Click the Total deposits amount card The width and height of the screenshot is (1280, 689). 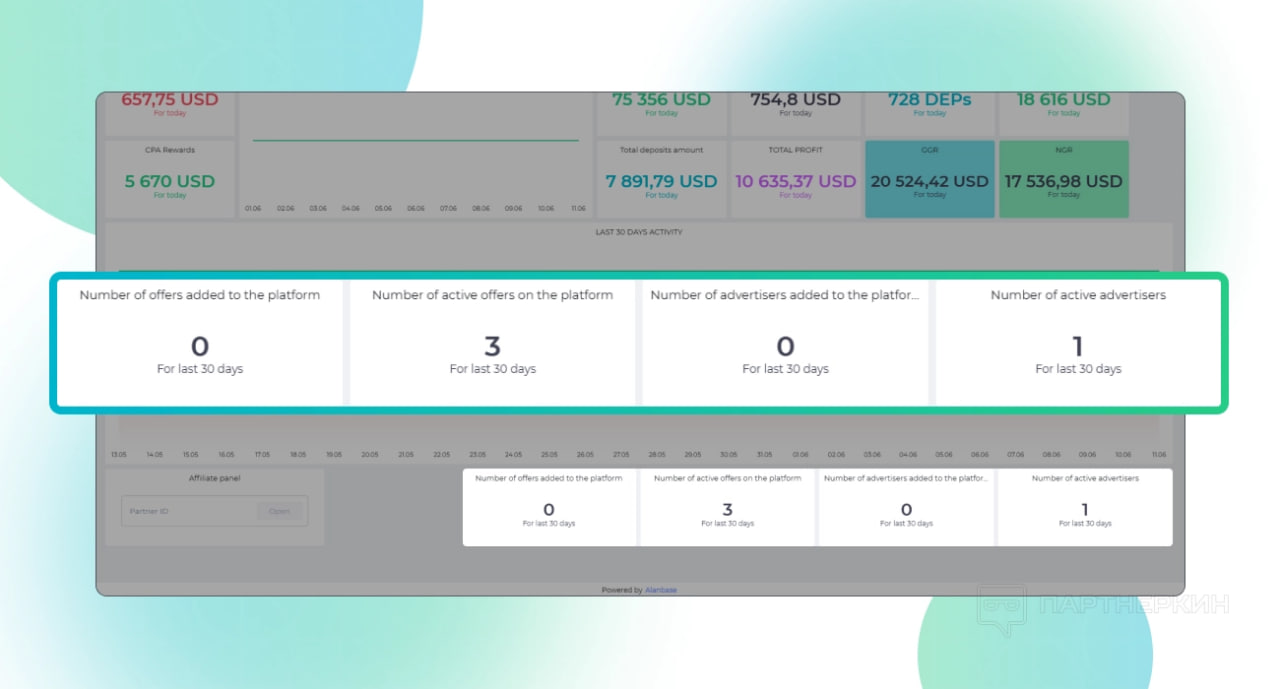tap(662, 179)
